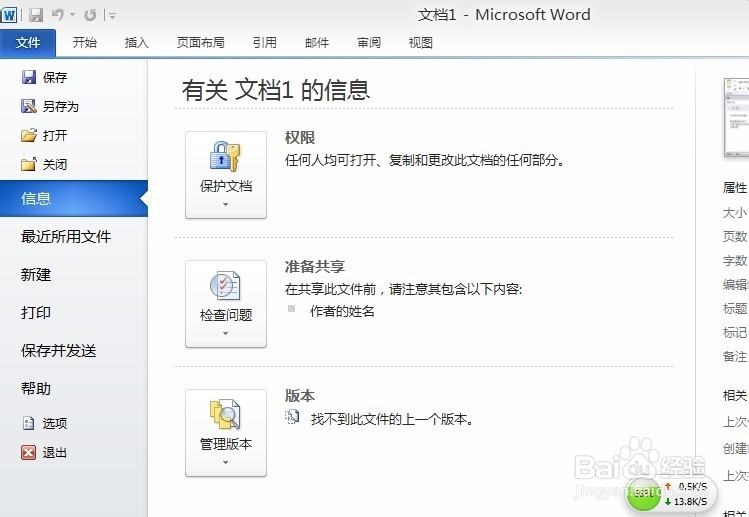
Task: Open 帮助 in the backstage menu
Action: 36,388
